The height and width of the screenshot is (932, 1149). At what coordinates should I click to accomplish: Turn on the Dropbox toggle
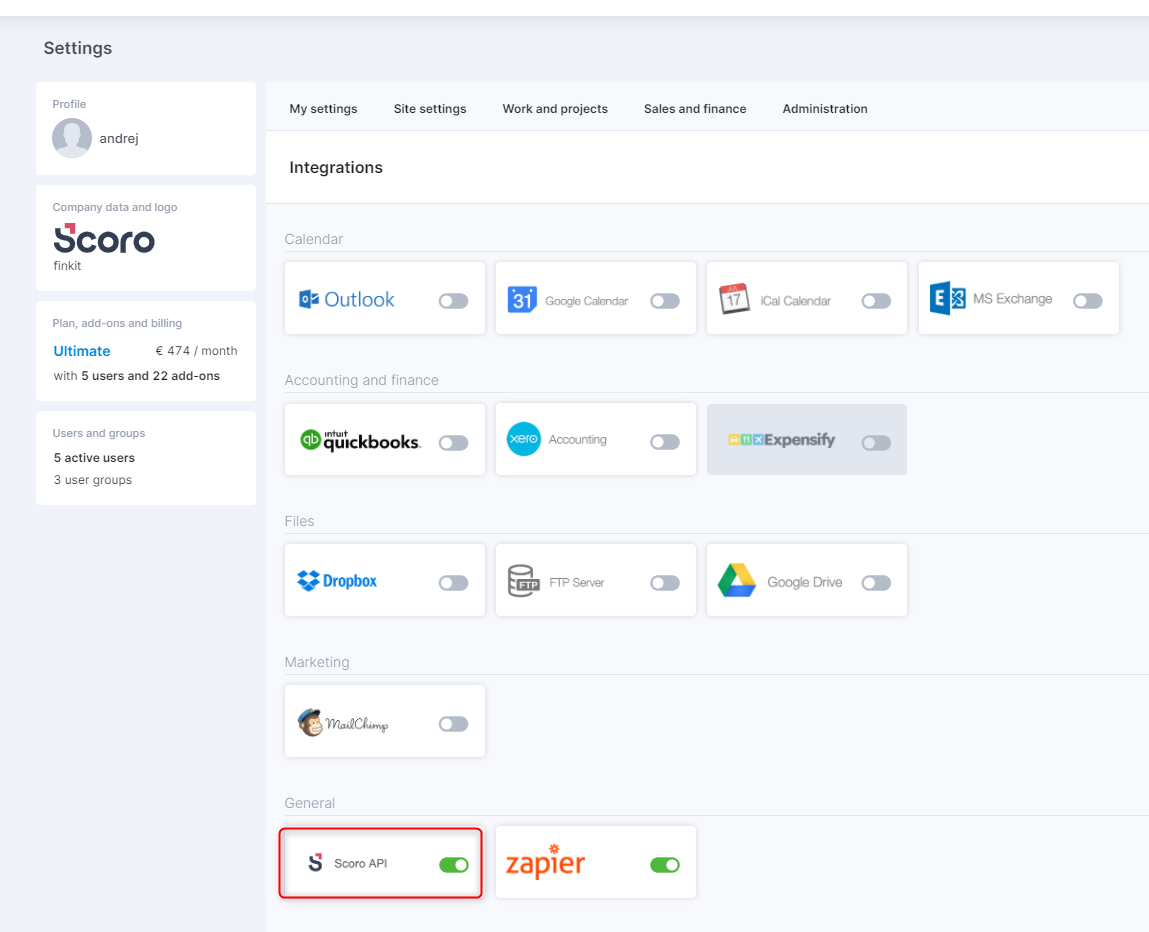tap(454, 582)
